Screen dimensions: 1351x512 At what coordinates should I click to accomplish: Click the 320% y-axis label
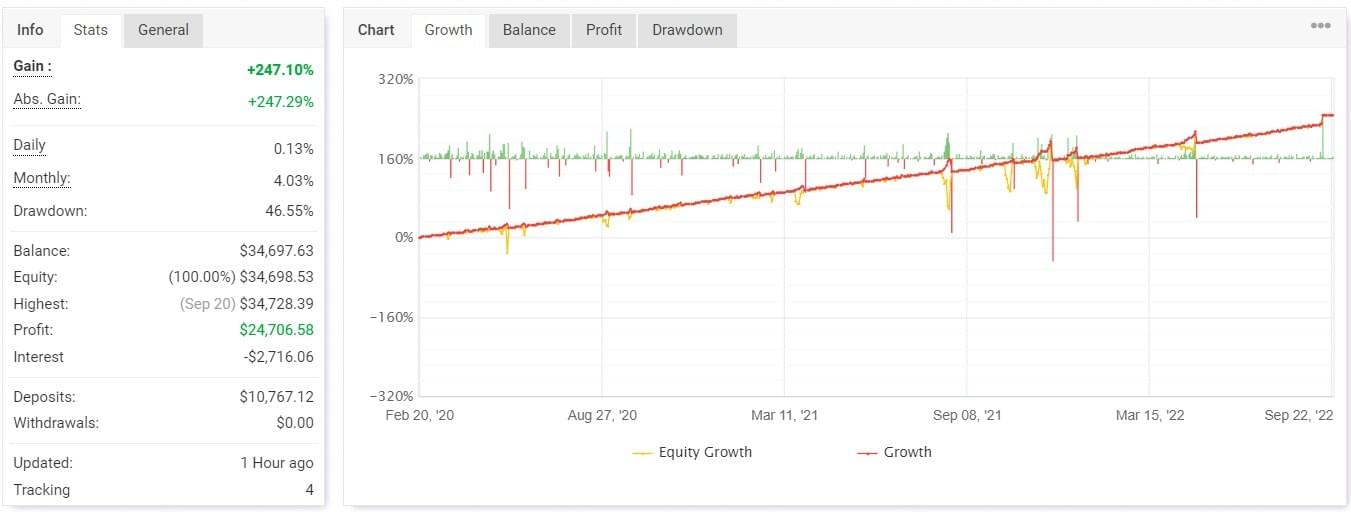[397, 79]
